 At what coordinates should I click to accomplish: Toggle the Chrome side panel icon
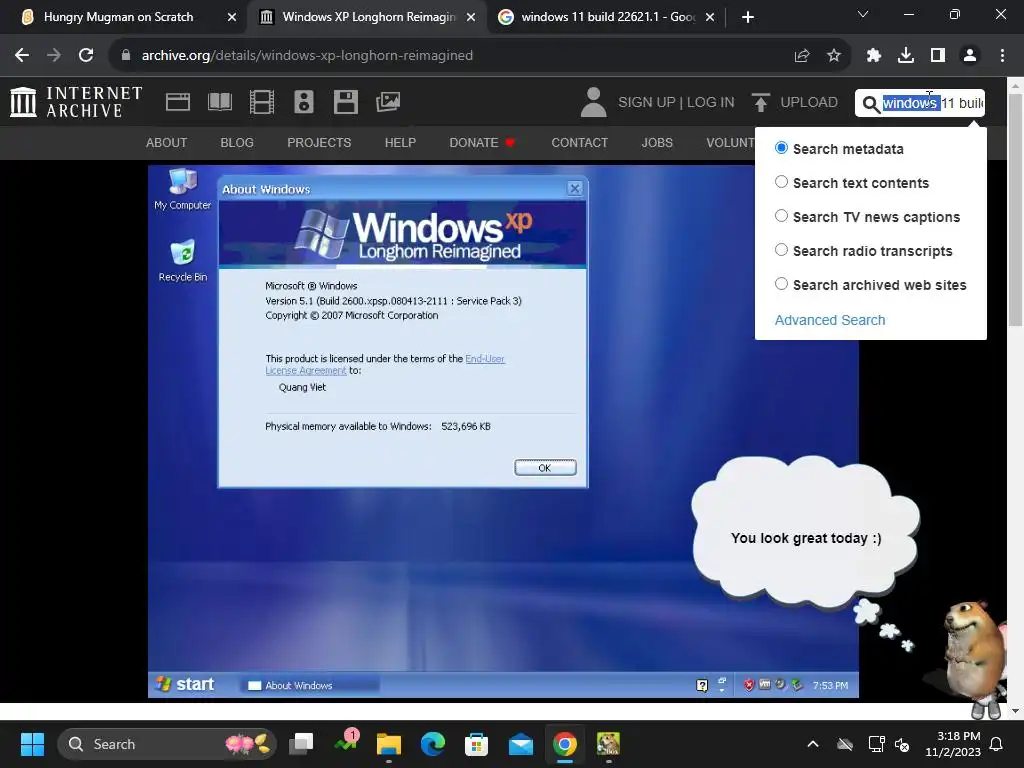938,56
